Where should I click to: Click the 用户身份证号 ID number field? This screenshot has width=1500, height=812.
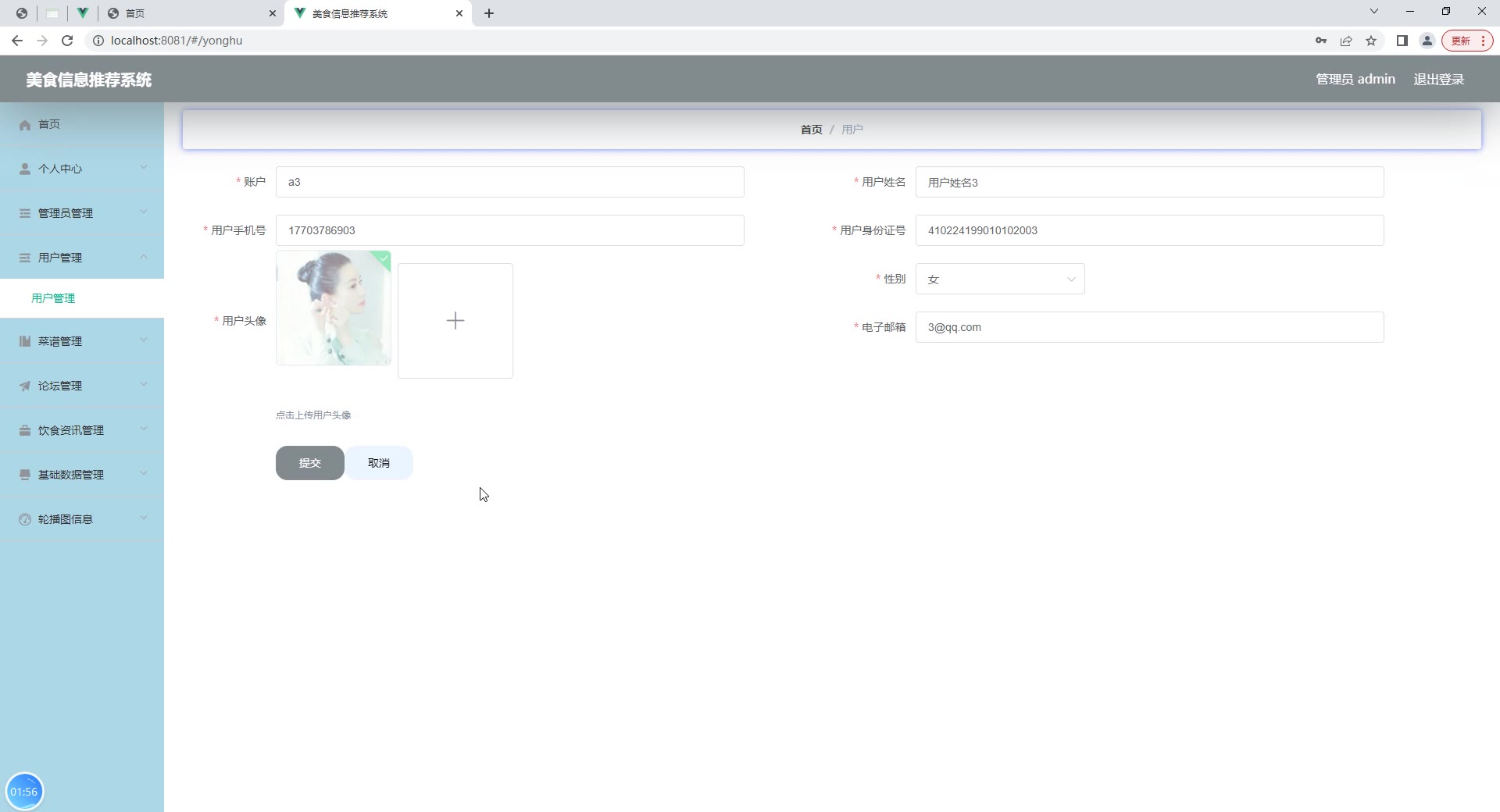(1150, 230)
